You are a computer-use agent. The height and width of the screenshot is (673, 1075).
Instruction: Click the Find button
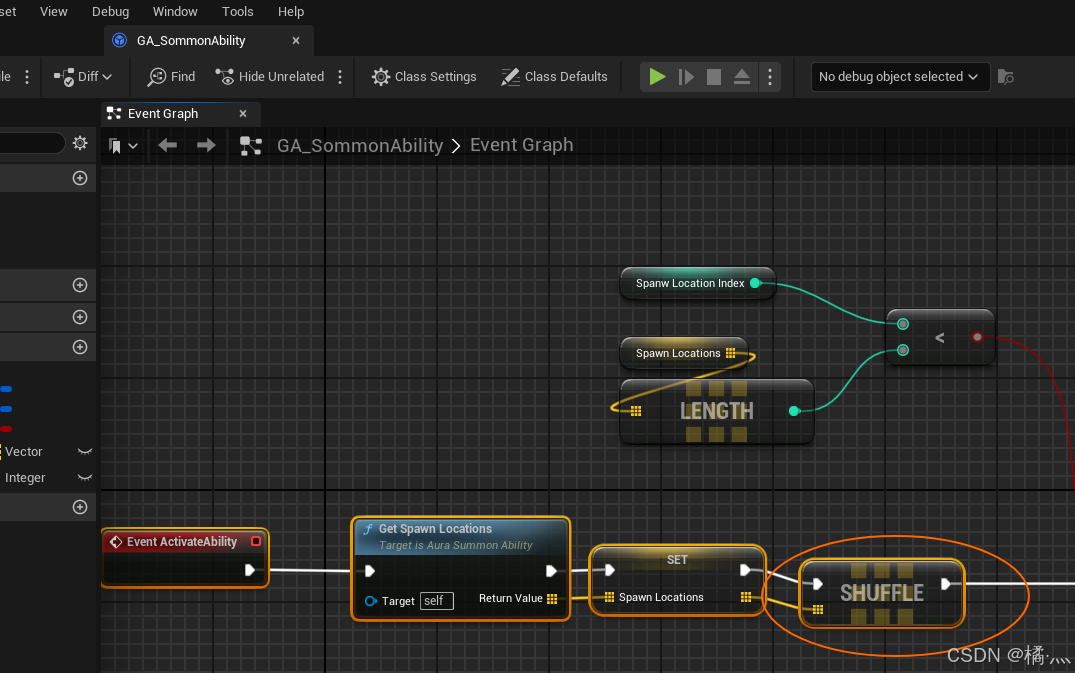click(x=171, y=77)
